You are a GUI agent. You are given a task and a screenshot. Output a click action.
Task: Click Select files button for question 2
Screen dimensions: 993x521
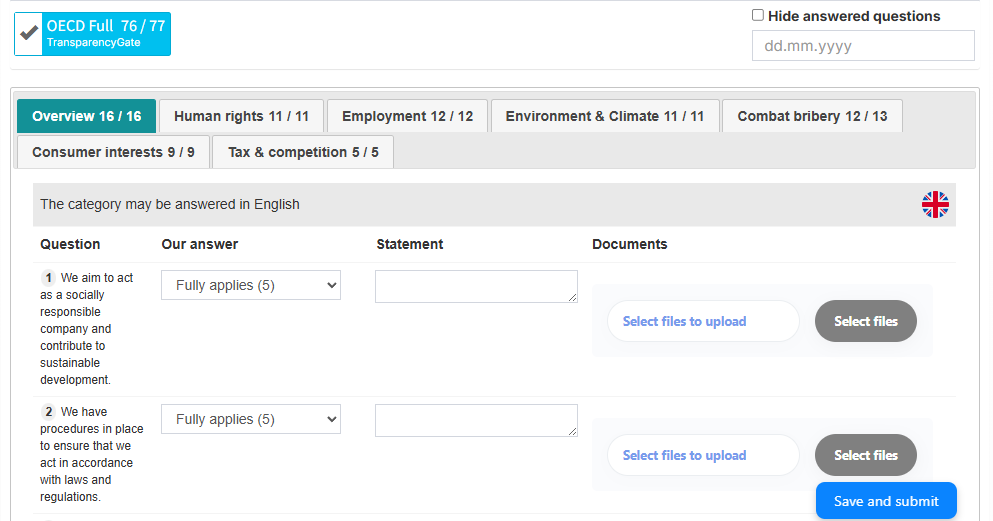[865, 455]
